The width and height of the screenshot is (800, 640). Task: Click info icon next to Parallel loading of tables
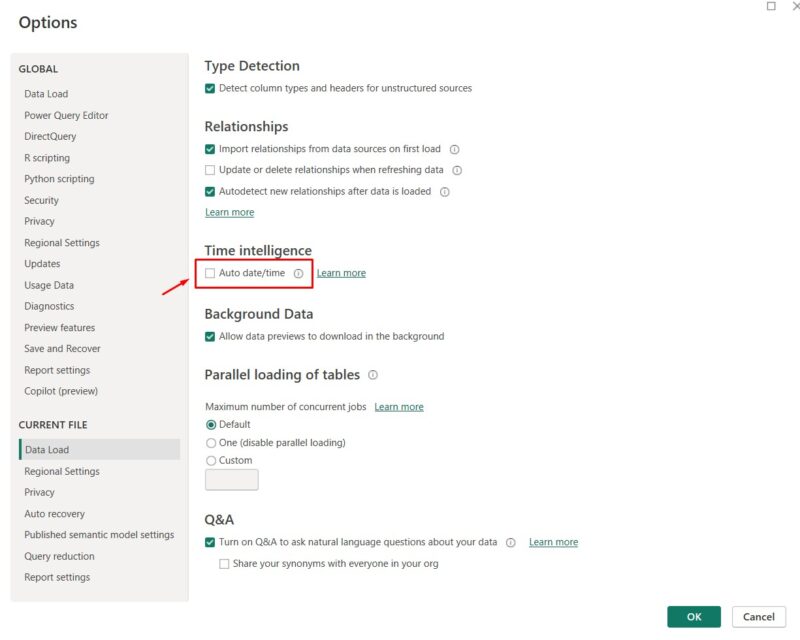coord(373,375)
